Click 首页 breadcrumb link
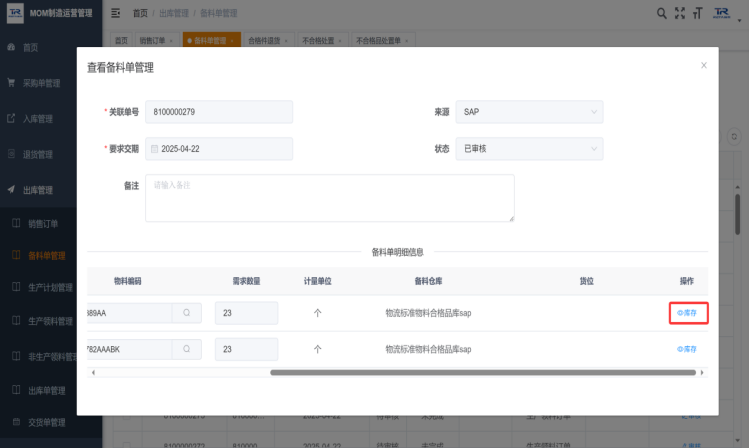Screen dimensions: 749x448 140,13
